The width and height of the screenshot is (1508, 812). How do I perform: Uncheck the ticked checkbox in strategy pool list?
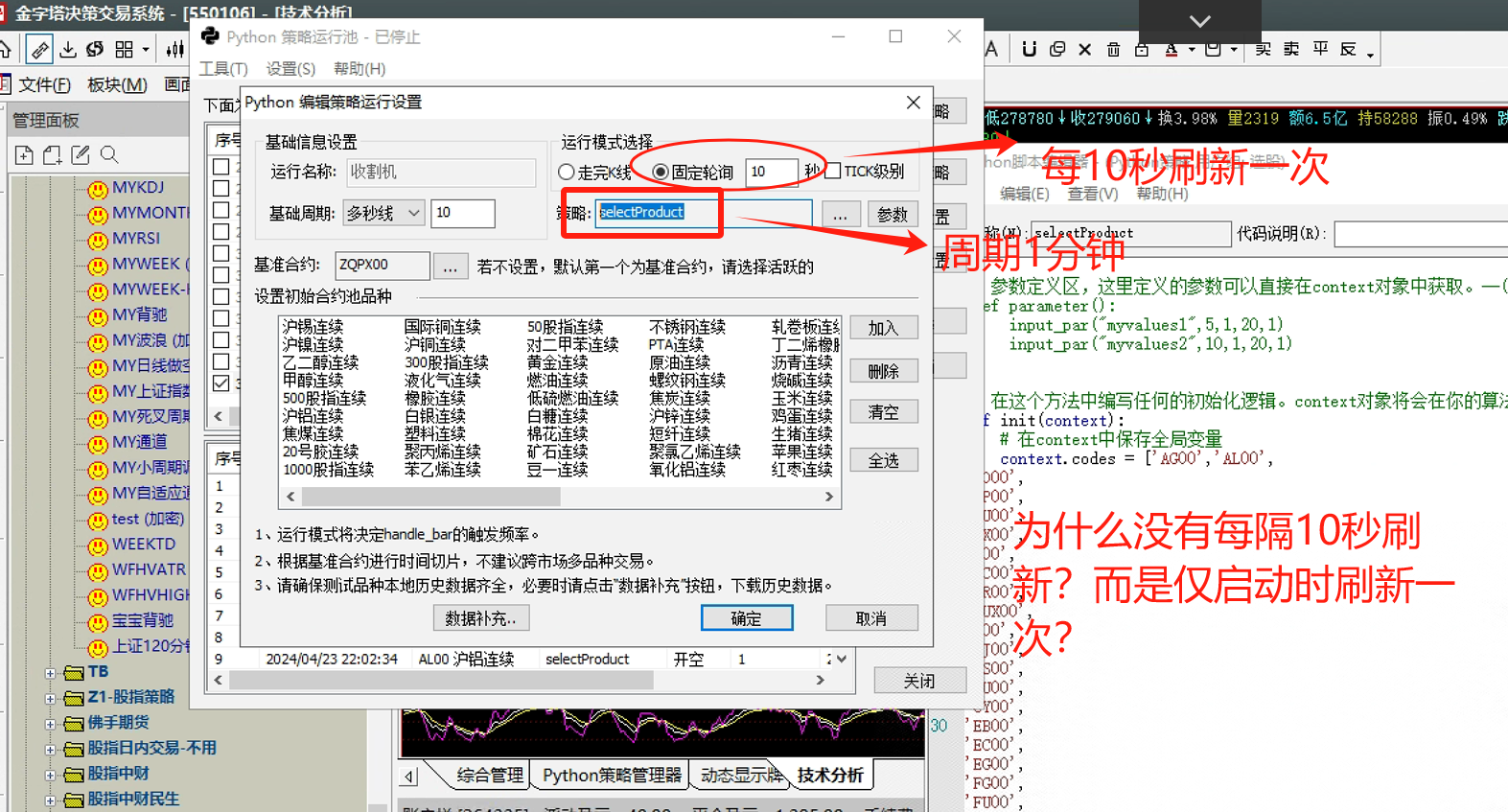pos(221,383)
